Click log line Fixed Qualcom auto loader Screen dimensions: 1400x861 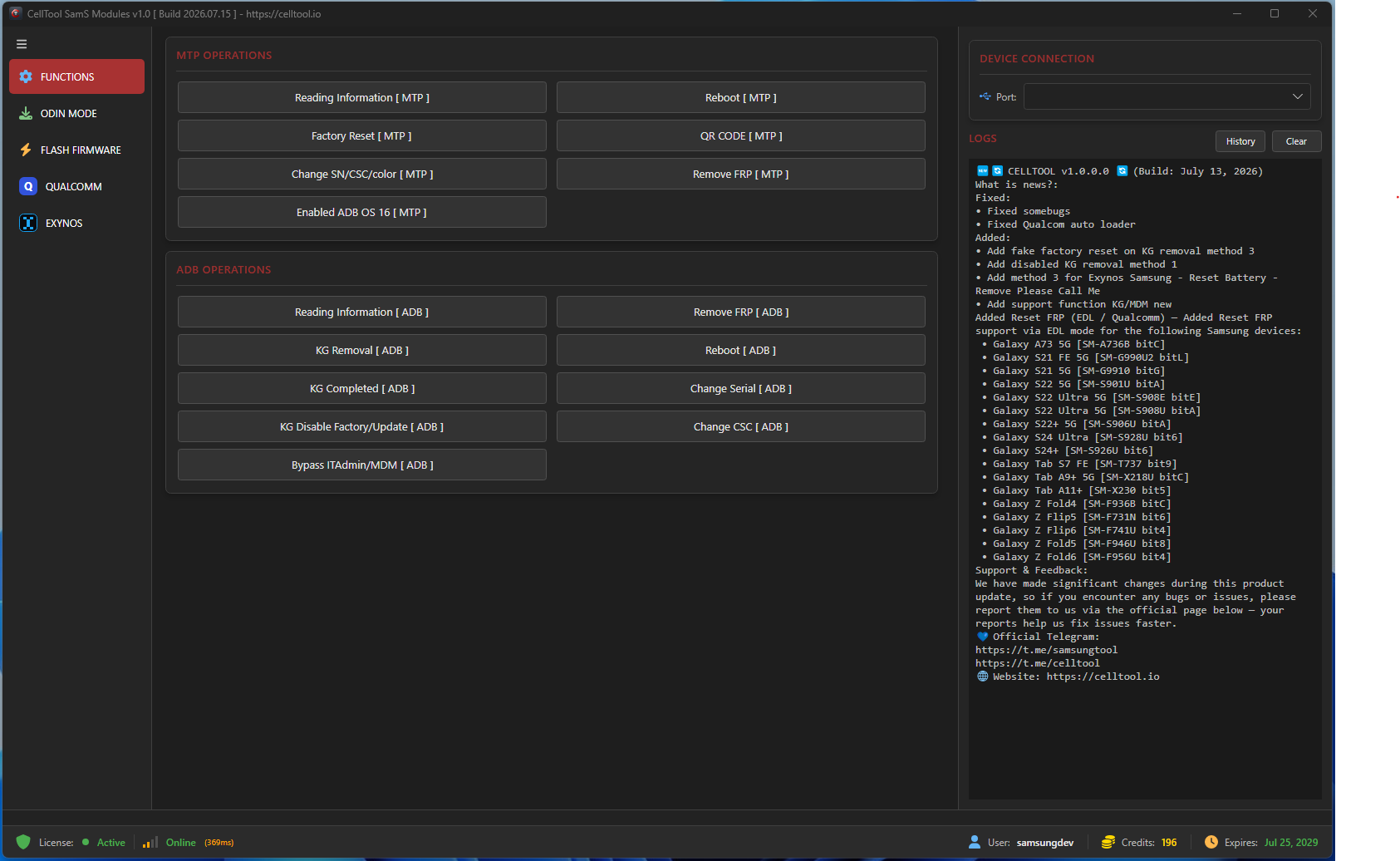tap(1061, 224)
